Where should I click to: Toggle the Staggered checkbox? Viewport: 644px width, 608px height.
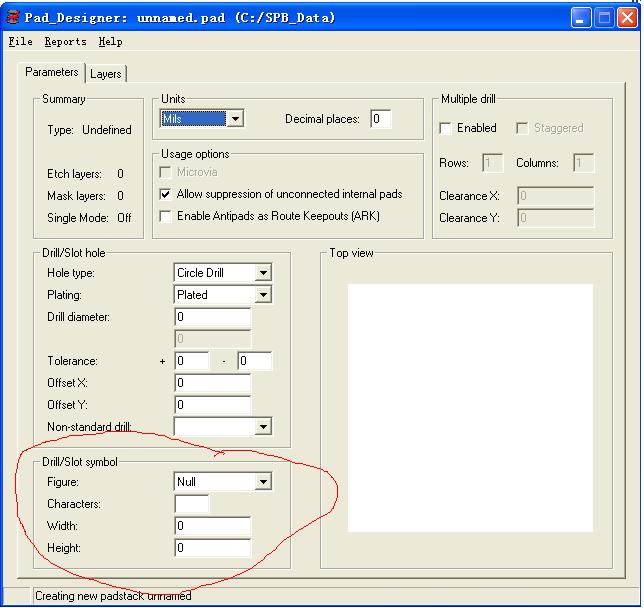coord(522,128)
